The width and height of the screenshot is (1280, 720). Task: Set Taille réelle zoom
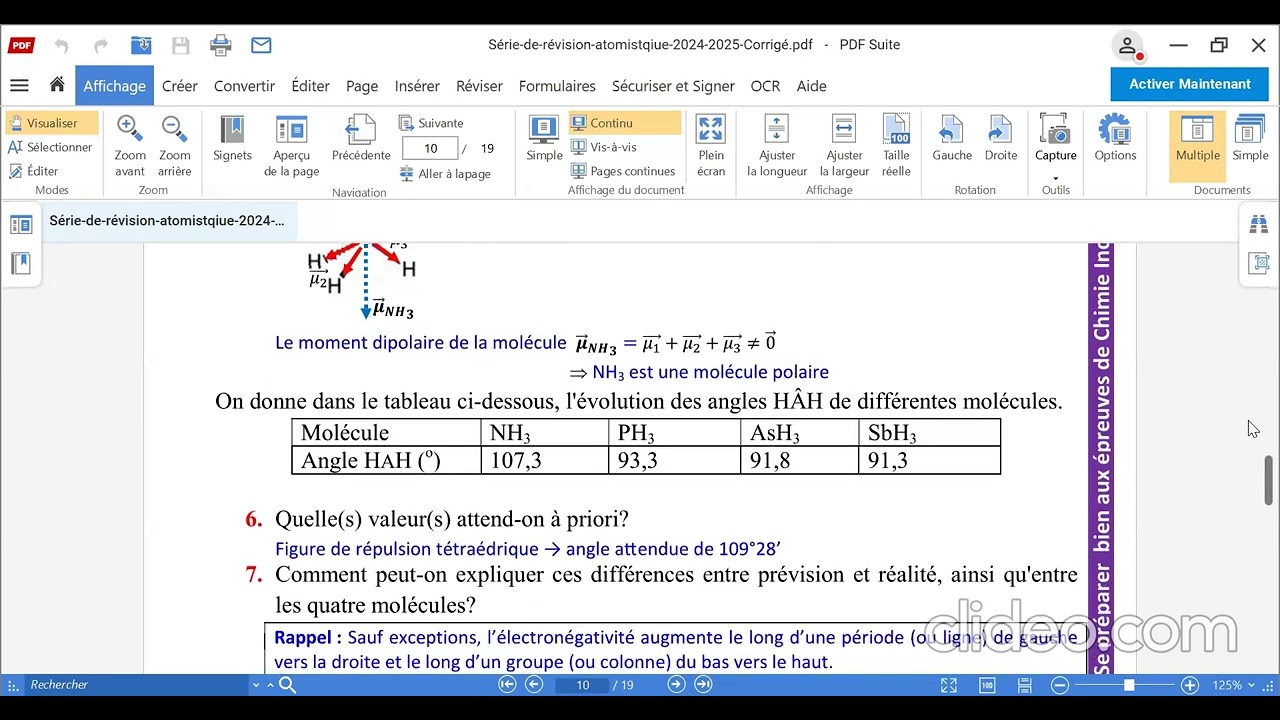[896, 145]
